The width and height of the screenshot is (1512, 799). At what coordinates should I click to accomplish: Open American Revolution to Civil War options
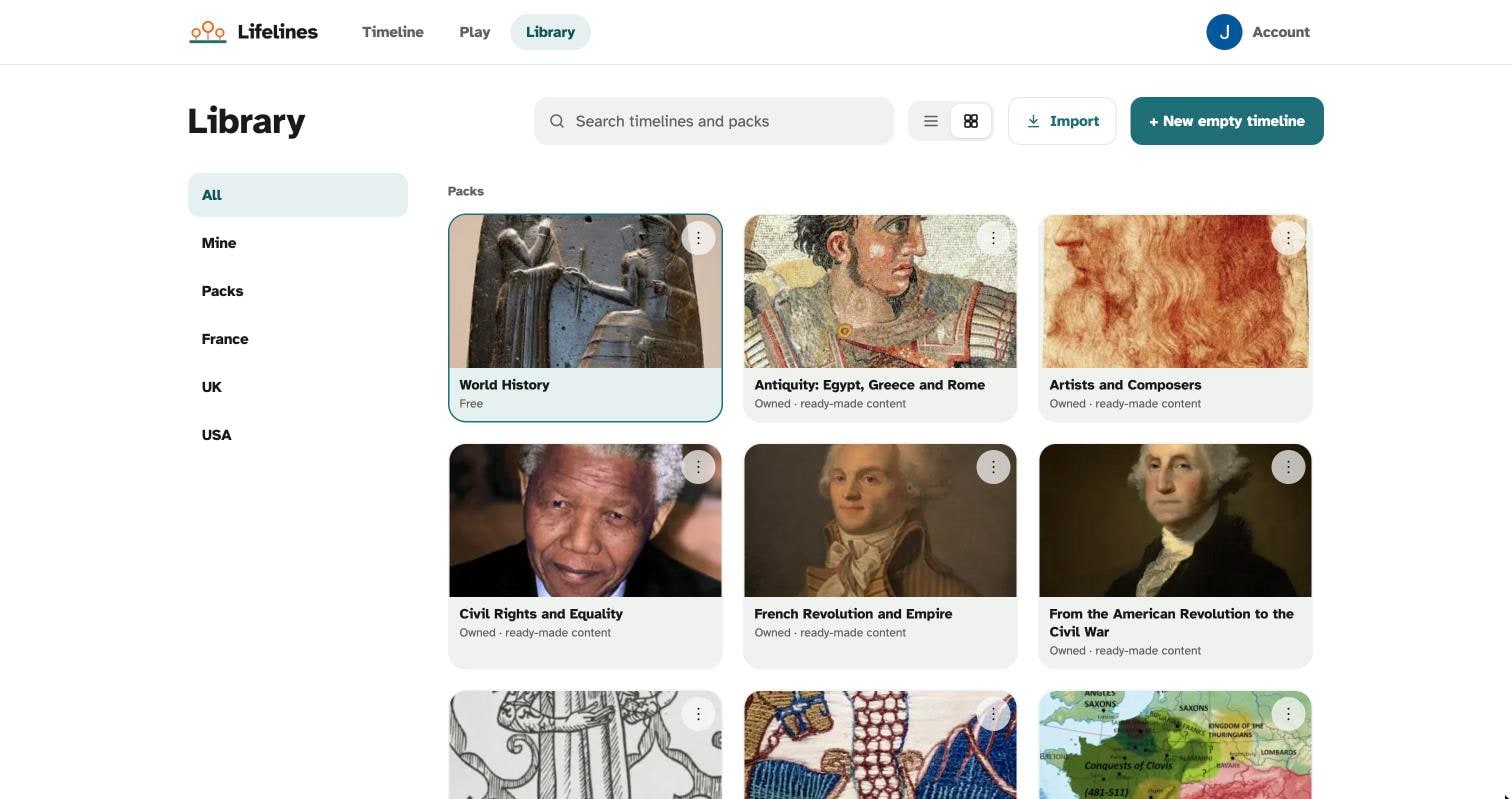tap(1288, 467)
